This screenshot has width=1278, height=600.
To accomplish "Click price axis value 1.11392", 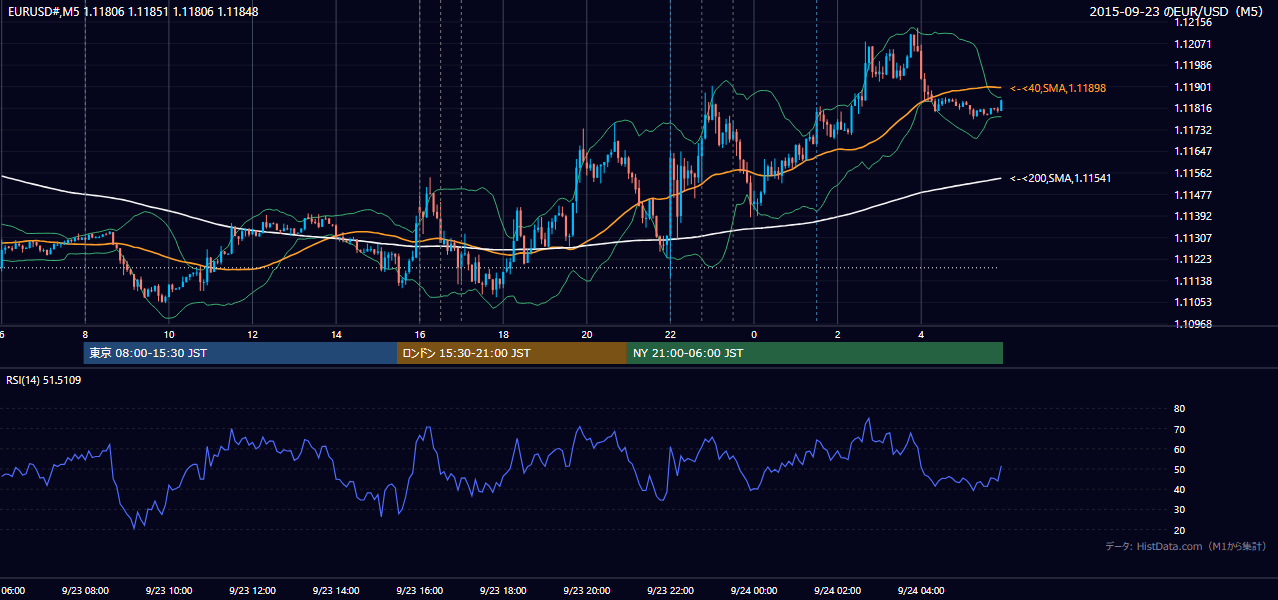I will point(1194,216).
